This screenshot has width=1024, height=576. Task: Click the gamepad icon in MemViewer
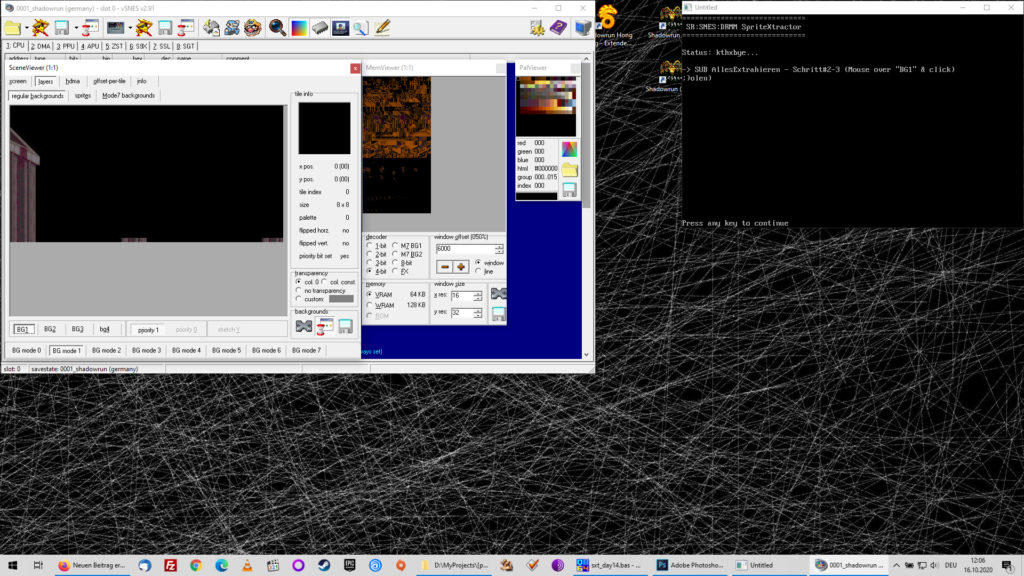coord(498,293)
